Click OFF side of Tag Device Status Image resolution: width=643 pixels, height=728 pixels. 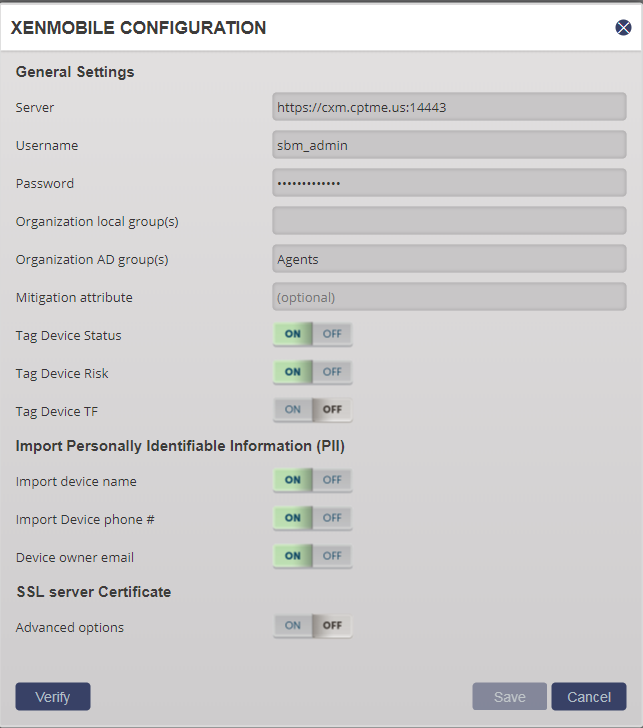pyautogui.click(x=332, y=334)
